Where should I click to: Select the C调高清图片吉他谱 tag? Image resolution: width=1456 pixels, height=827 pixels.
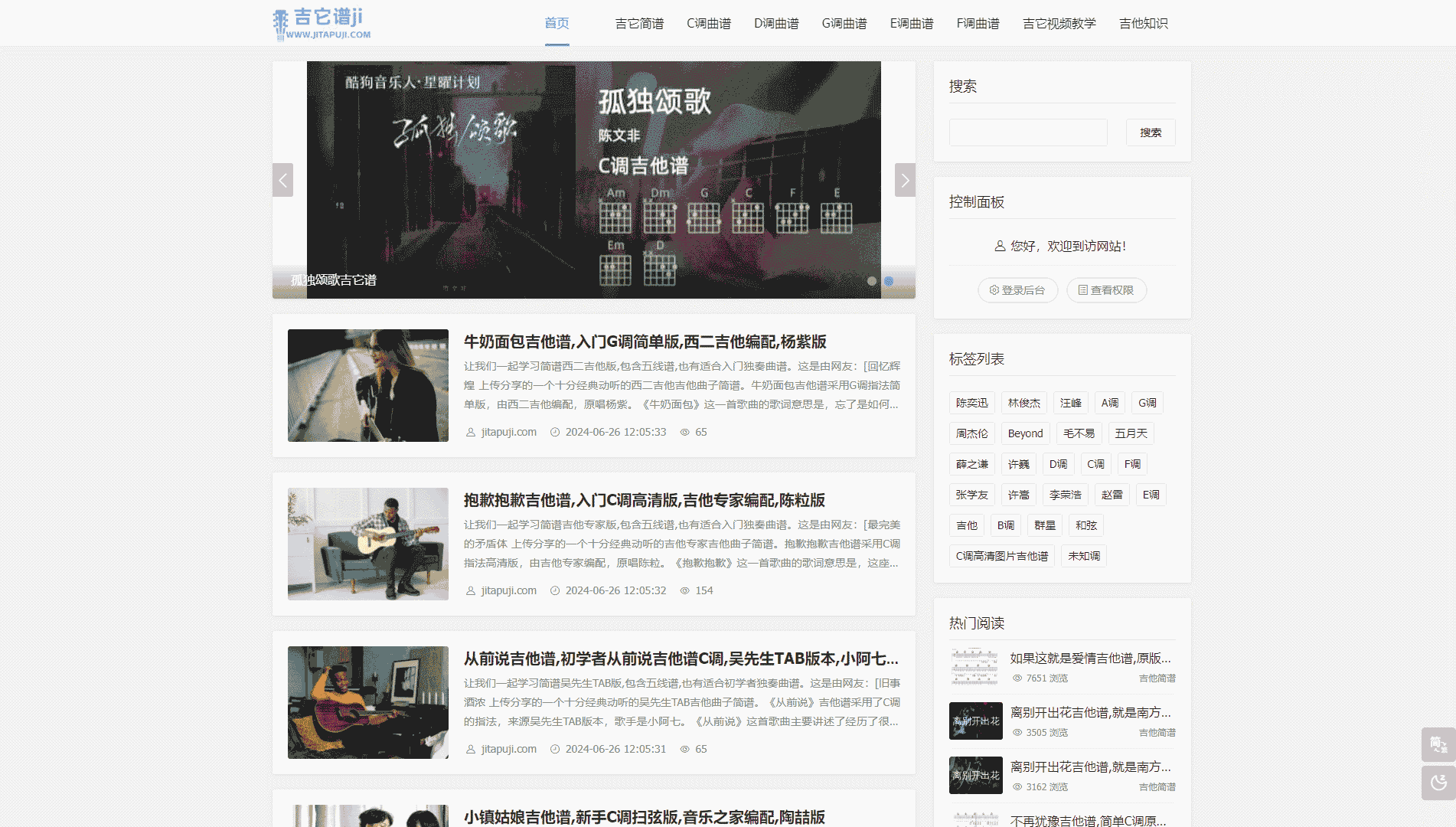click(x=1002, y=556)
